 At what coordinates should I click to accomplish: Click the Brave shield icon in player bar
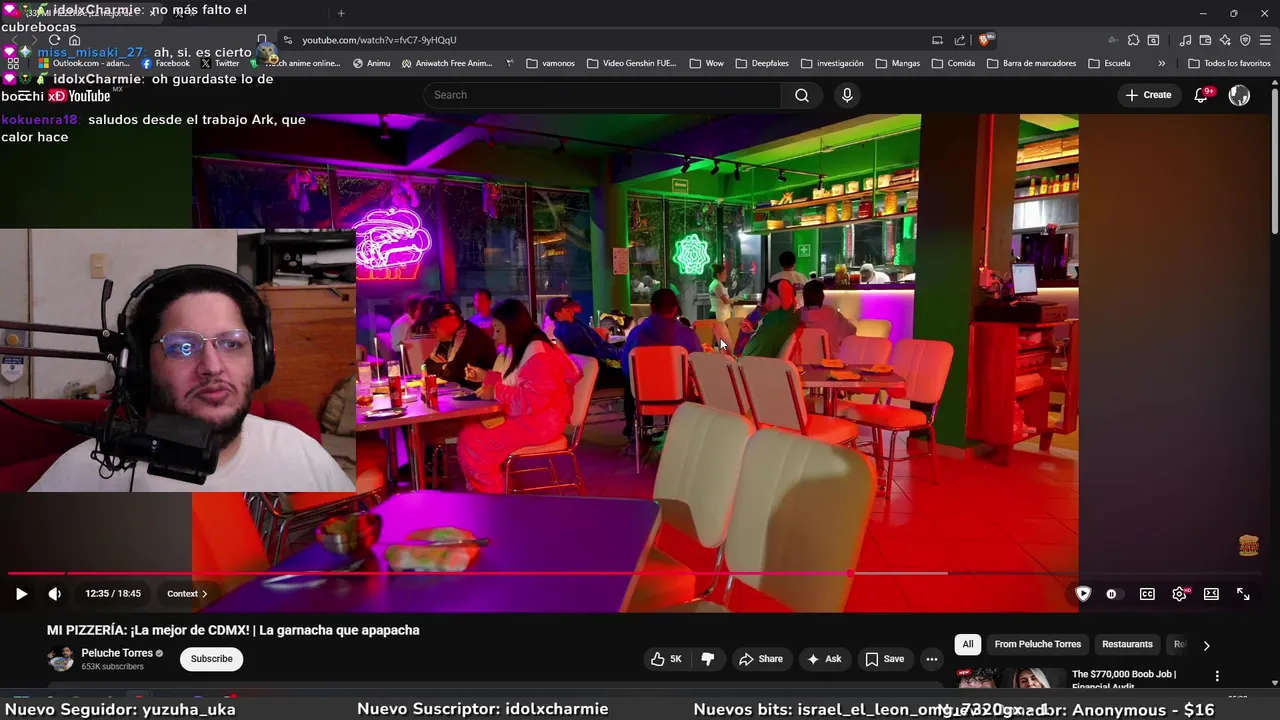tap(1083, 594)
